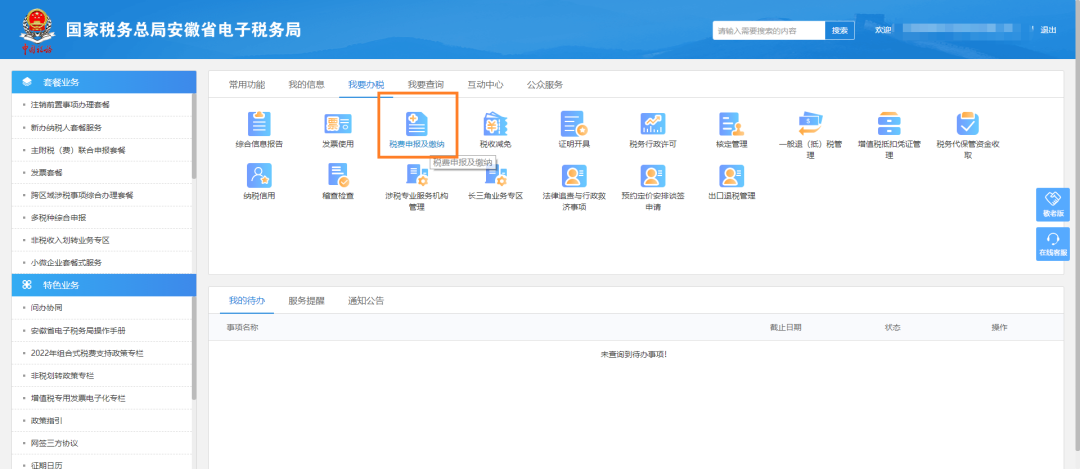Open 税务行政许可 chart icon

tap(652, 125)
